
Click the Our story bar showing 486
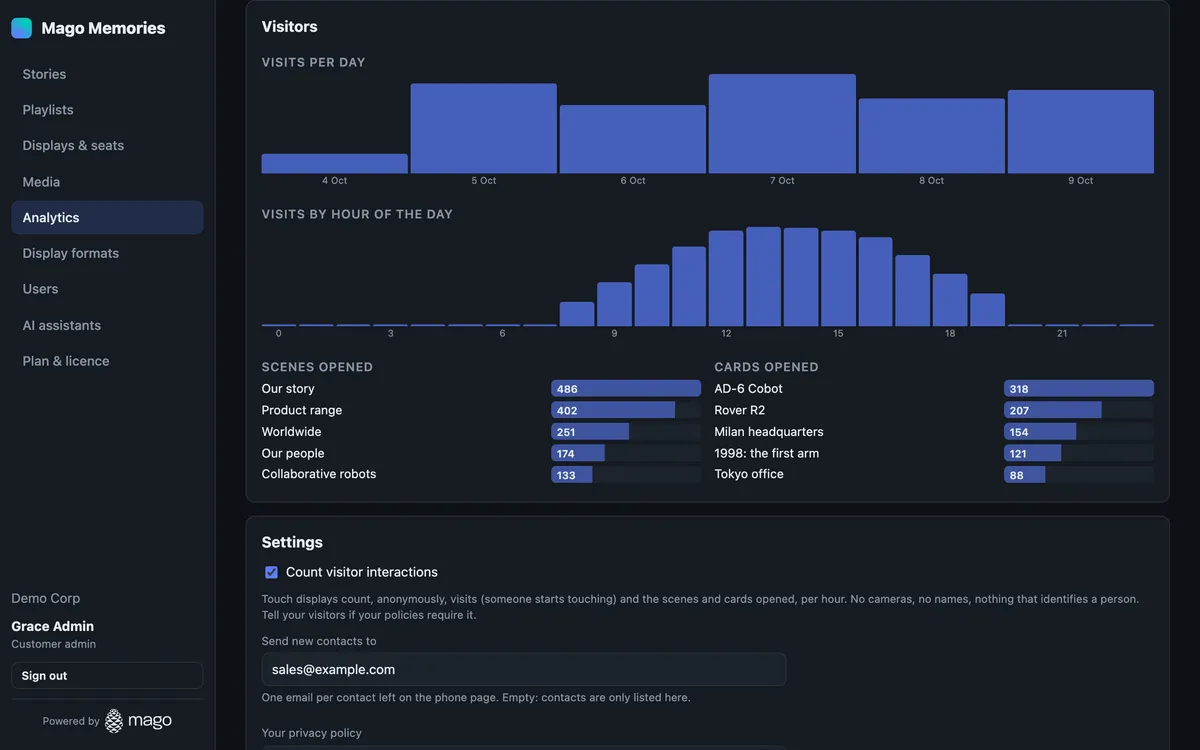tap(626, 389)
